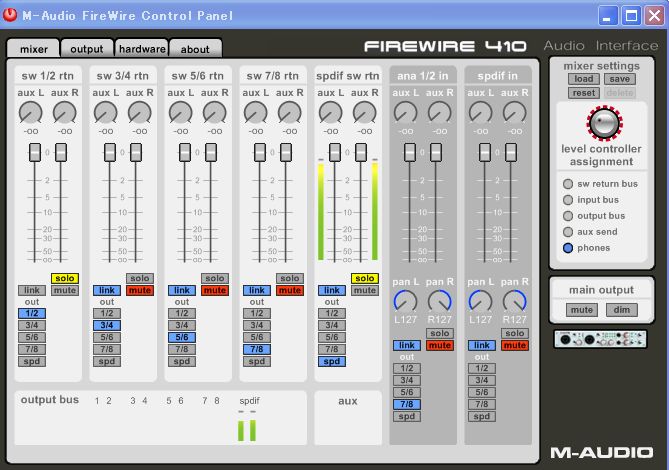Click right fader of ana 1/2 in
Image resolution: width=669 pixels, height=470 pixels.
[x=436, y=152]
